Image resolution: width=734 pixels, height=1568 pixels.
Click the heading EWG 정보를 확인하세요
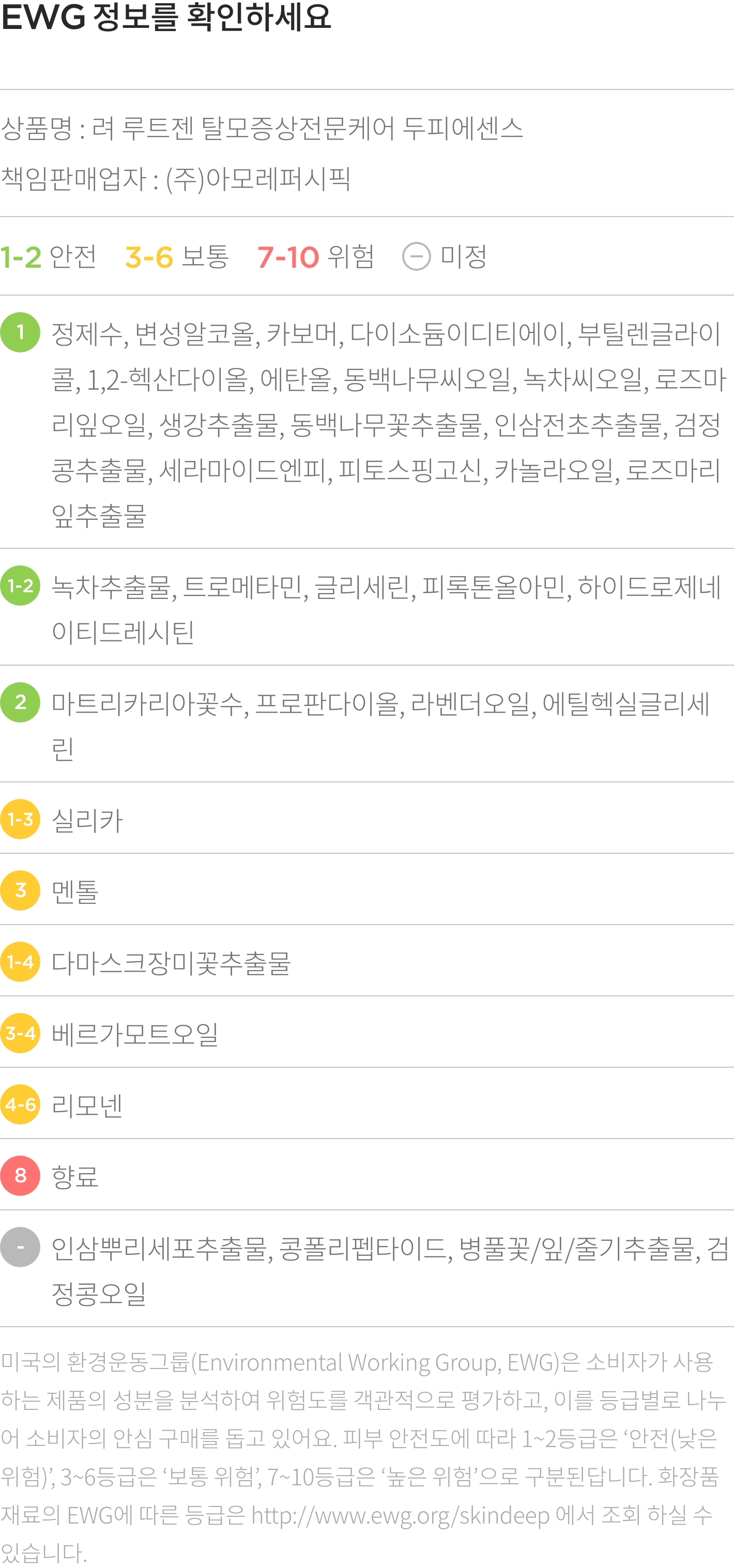[x=166, y=17]
